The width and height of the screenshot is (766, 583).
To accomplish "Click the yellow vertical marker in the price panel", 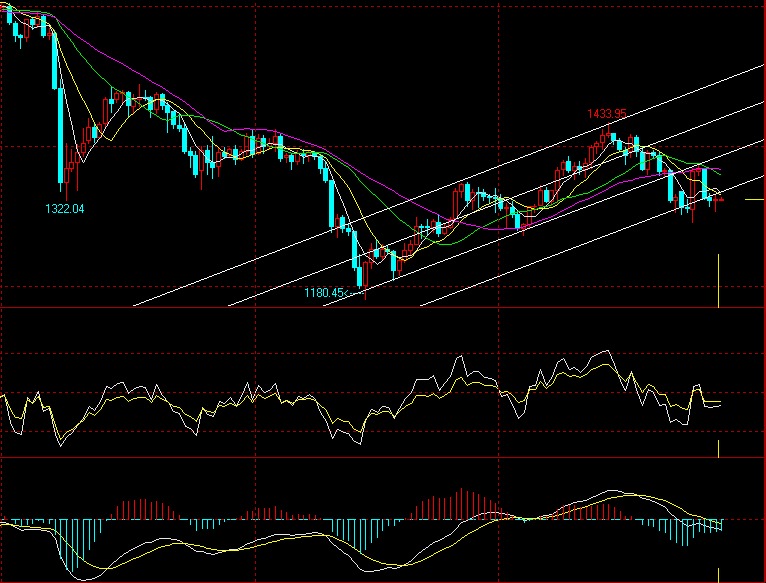I will click(x=719, y=281).
